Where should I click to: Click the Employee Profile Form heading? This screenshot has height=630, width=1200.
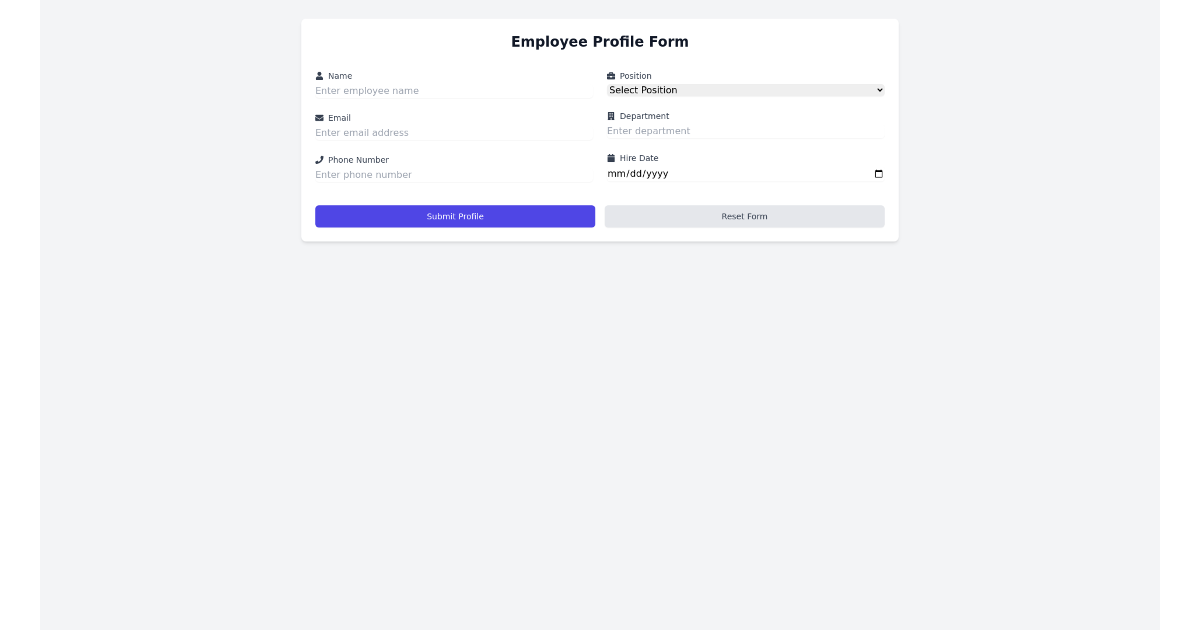[599, 41]
